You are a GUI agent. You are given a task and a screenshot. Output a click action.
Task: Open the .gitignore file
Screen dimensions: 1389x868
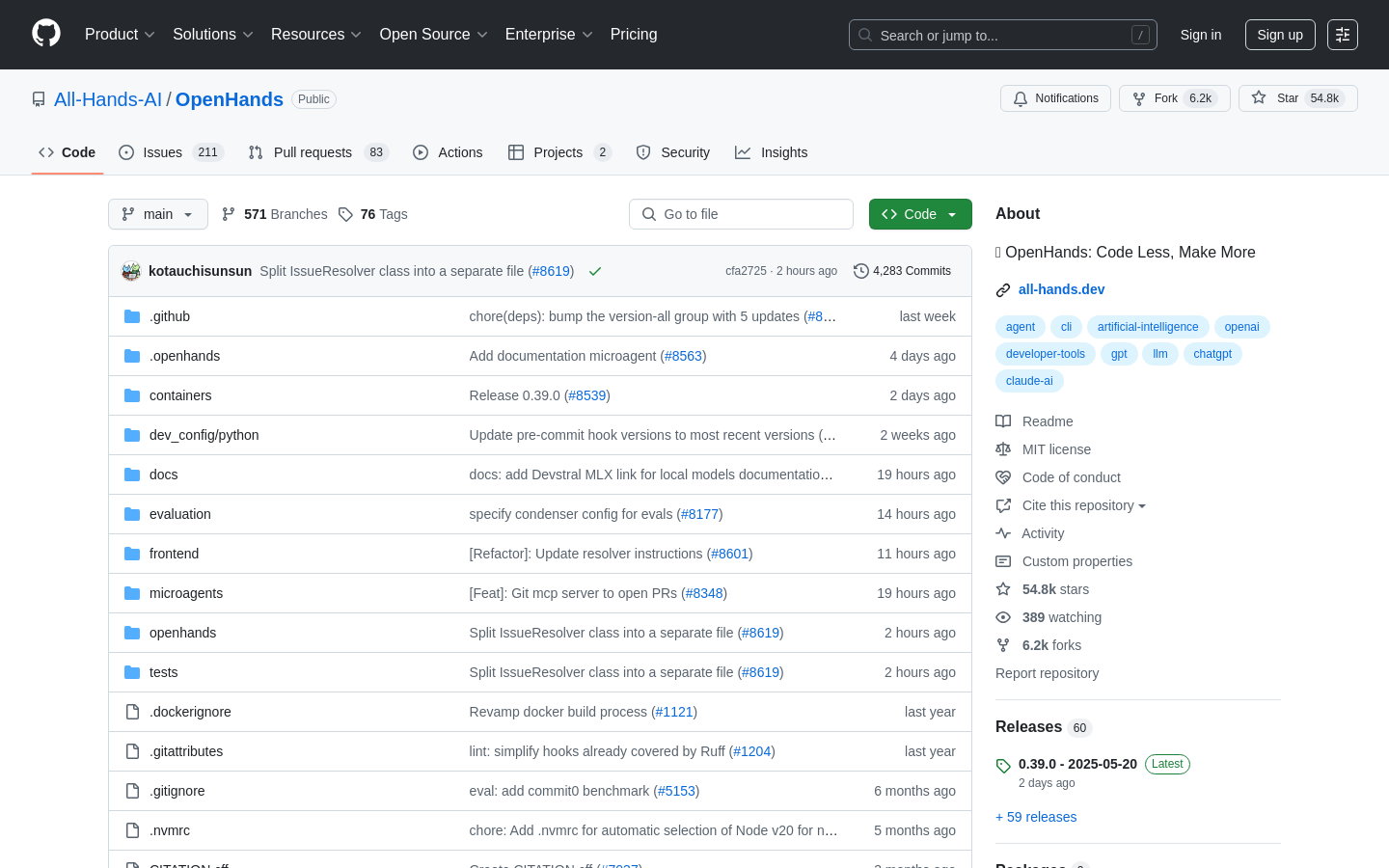177,791
